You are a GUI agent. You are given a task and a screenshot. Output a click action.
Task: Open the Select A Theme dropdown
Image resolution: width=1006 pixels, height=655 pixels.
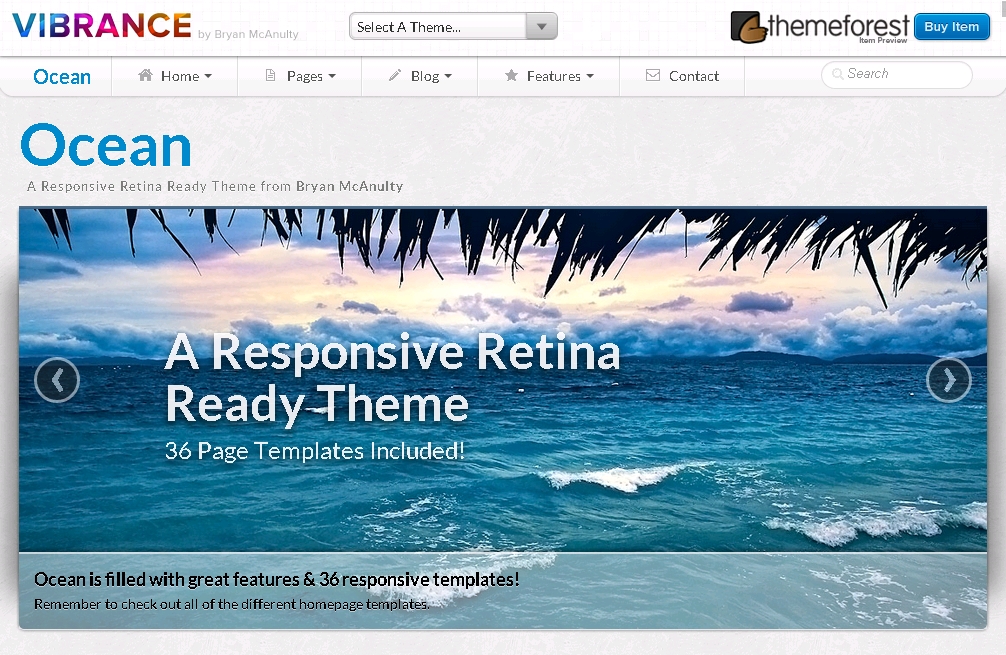pyautogui.click(x=453, y=27)
